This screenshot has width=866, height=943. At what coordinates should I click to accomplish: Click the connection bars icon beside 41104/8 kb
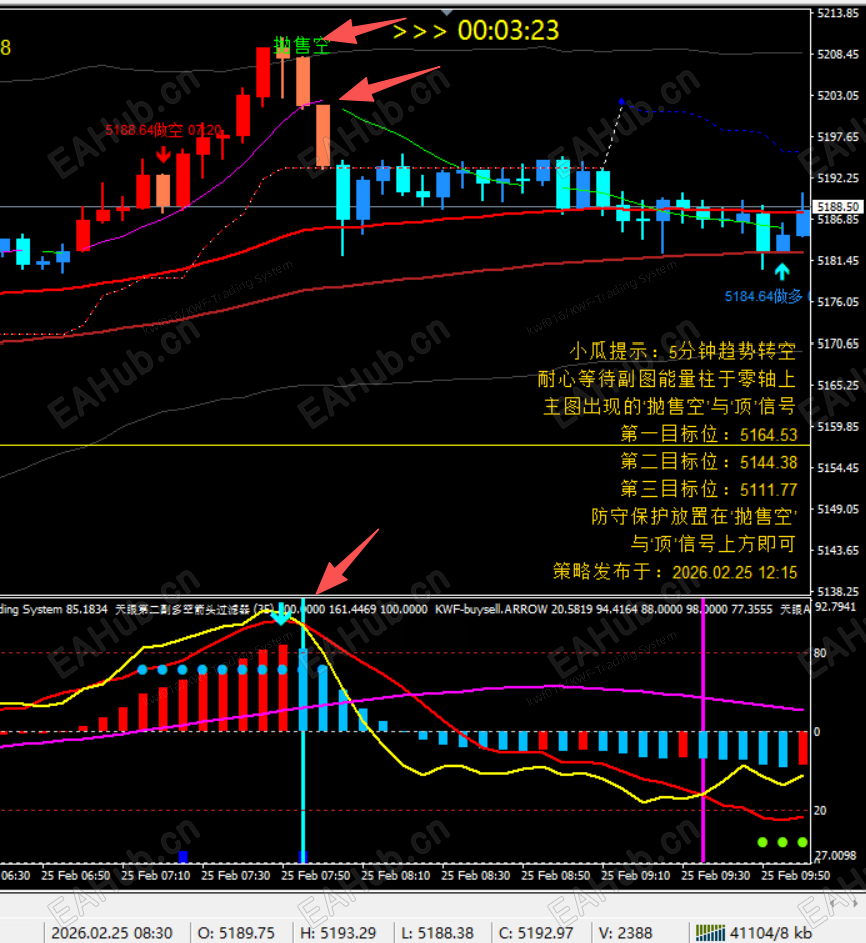coord(710,933)
